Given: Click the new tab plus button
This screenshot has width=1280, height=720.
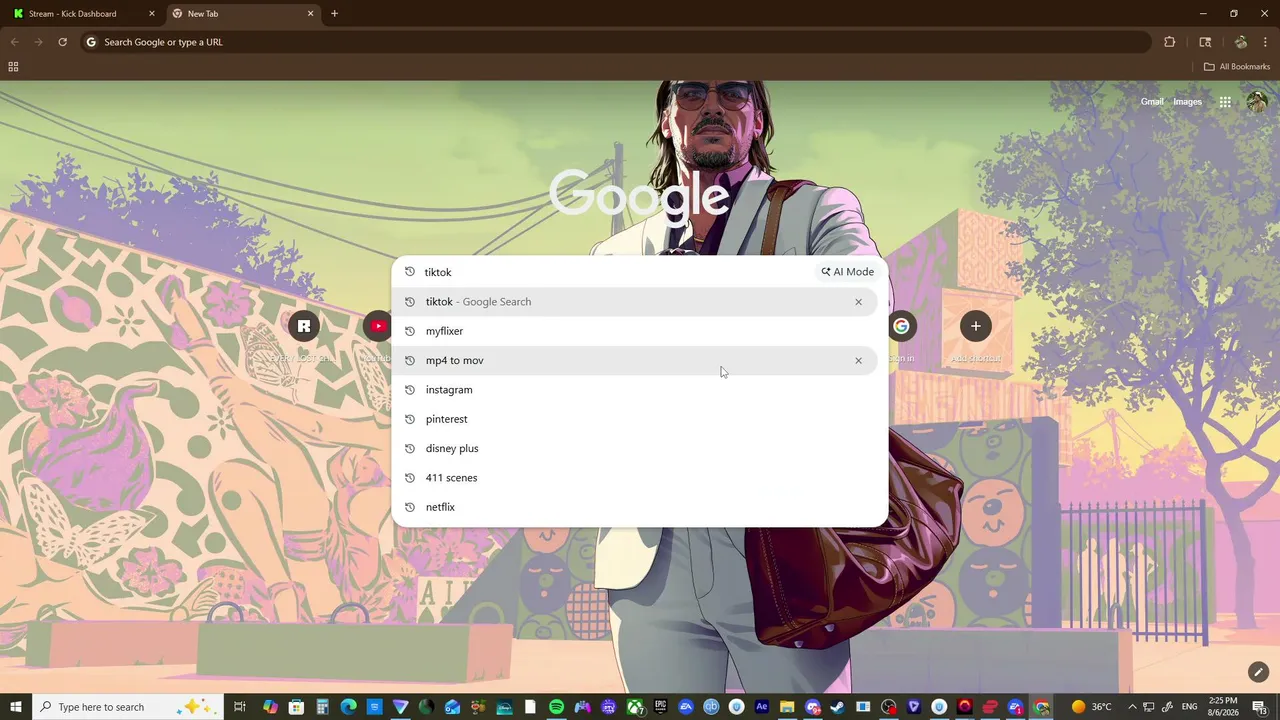Looking at the screenshot, I should coord(334,14).
